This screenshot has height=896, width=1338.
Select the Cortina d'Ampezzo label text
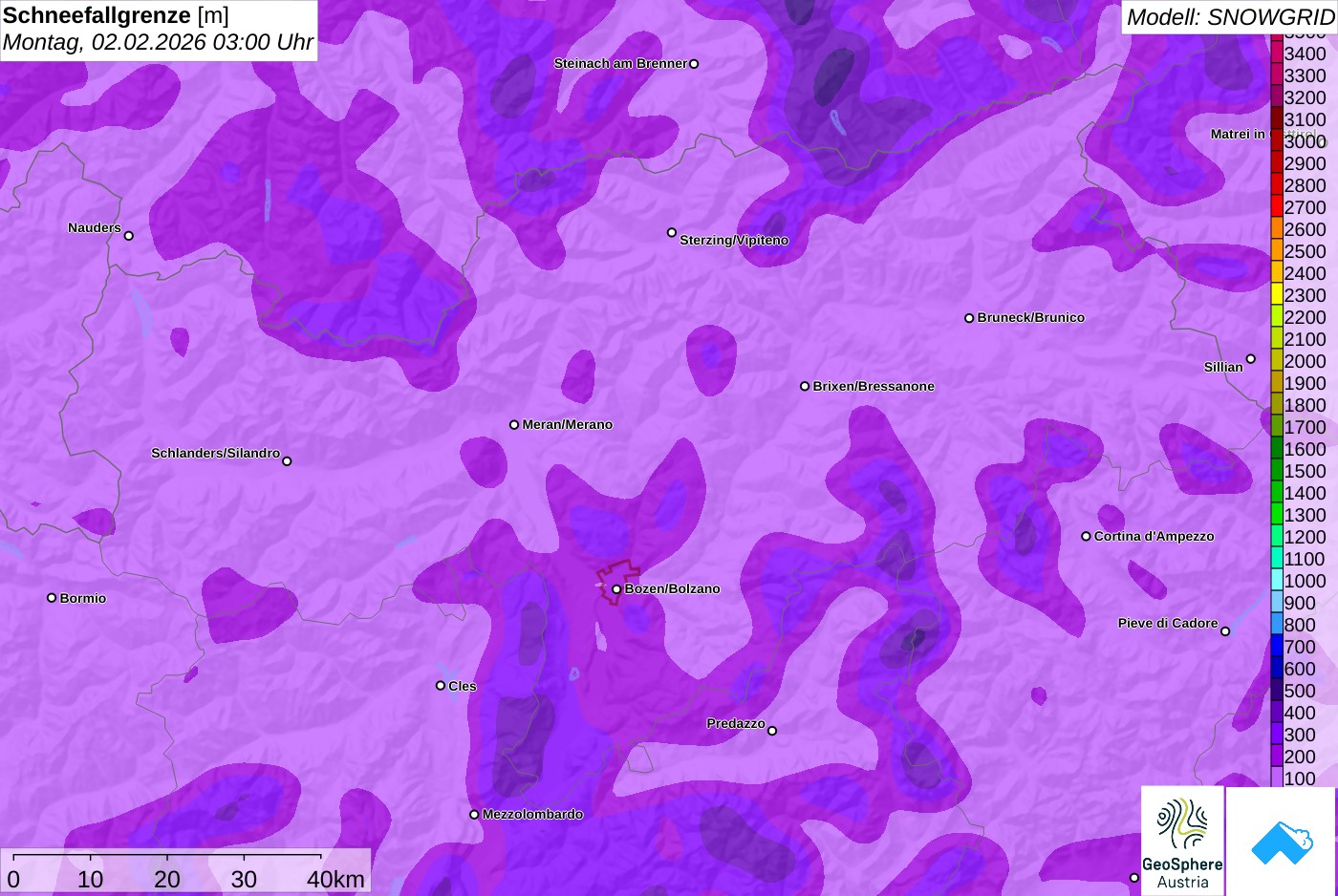coord(1155,536)
